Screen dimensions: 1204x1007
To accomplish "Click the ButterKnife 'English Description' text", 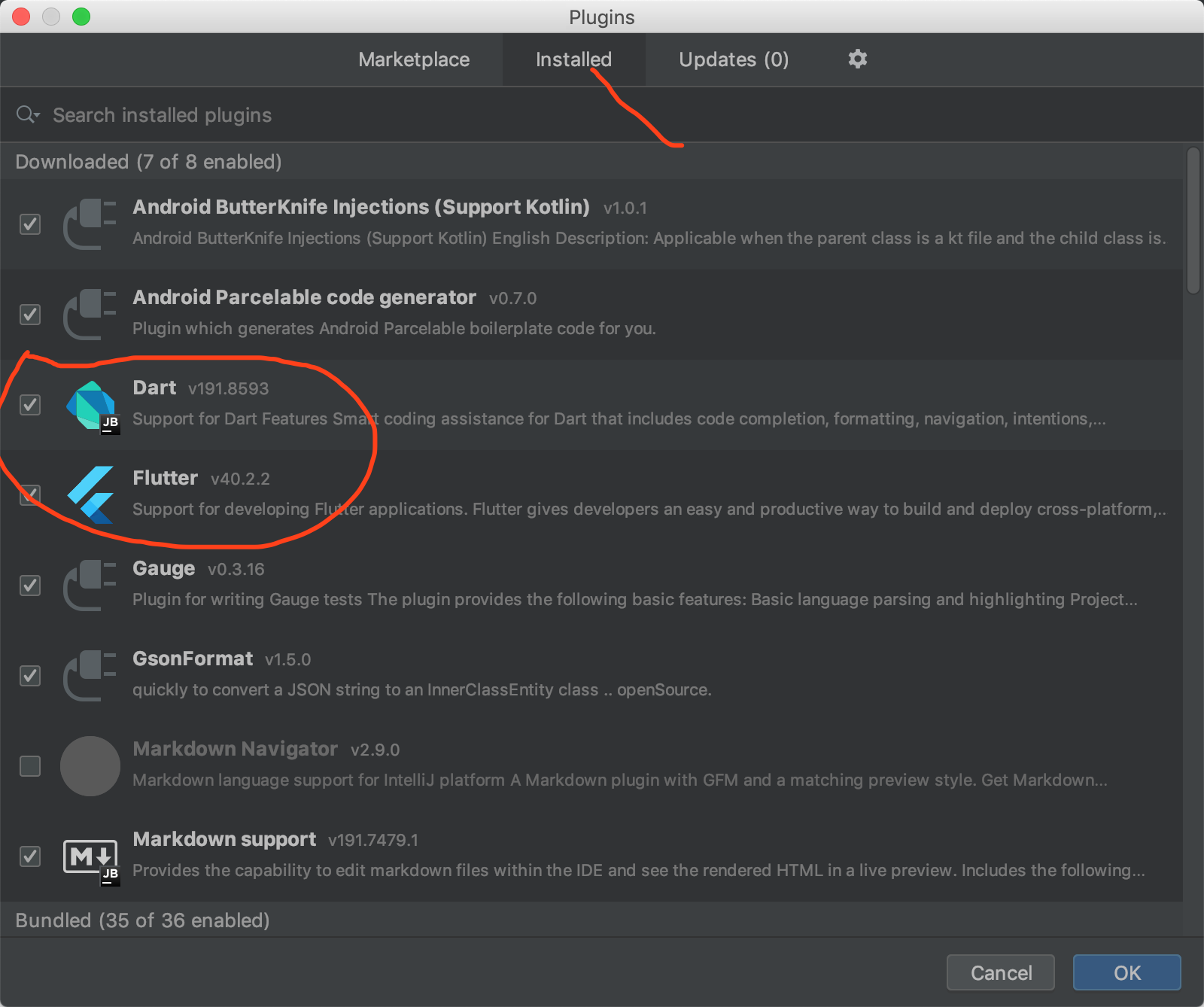I will point(649,238).
